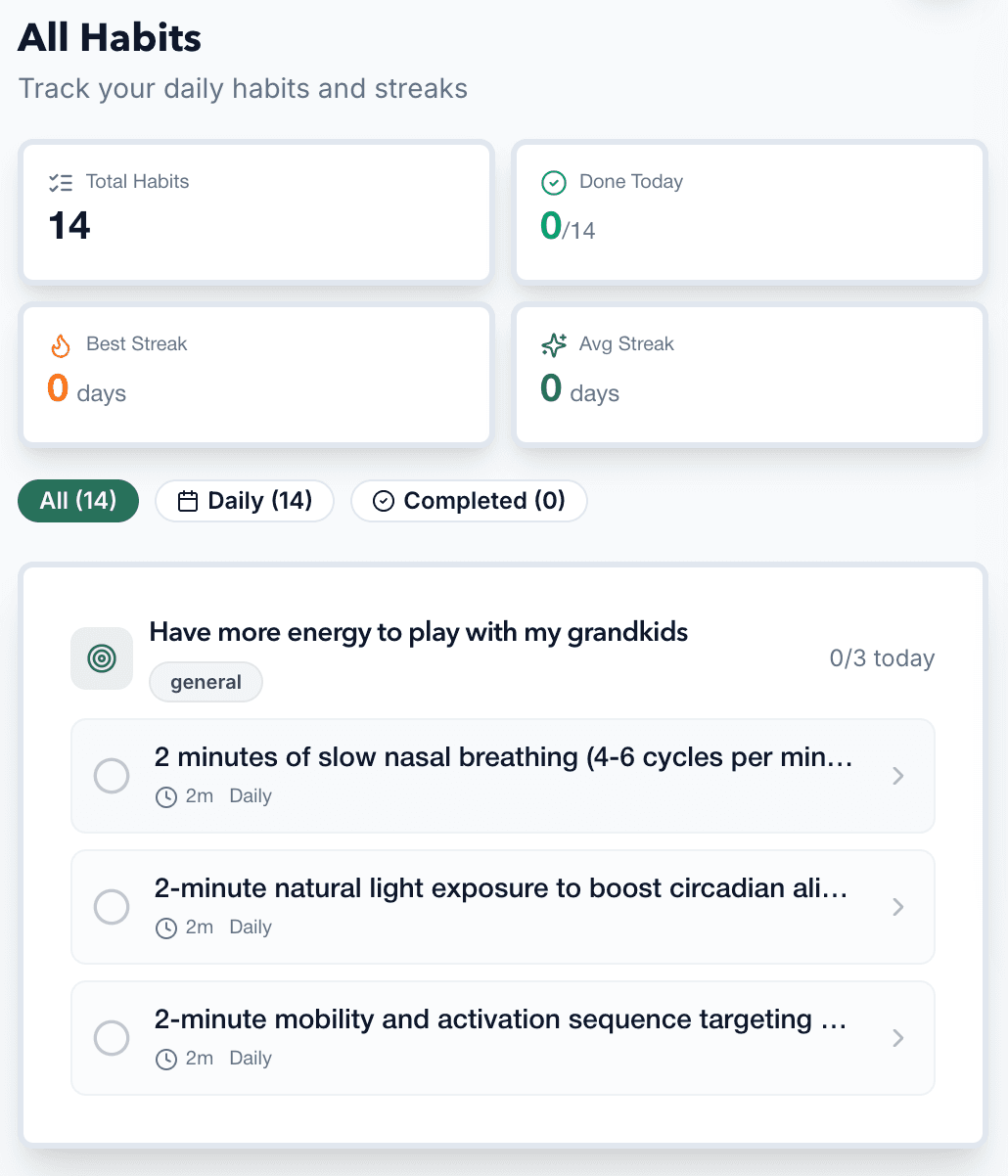Click the clock icon under mobility and activation

(x=166, y=1060)
